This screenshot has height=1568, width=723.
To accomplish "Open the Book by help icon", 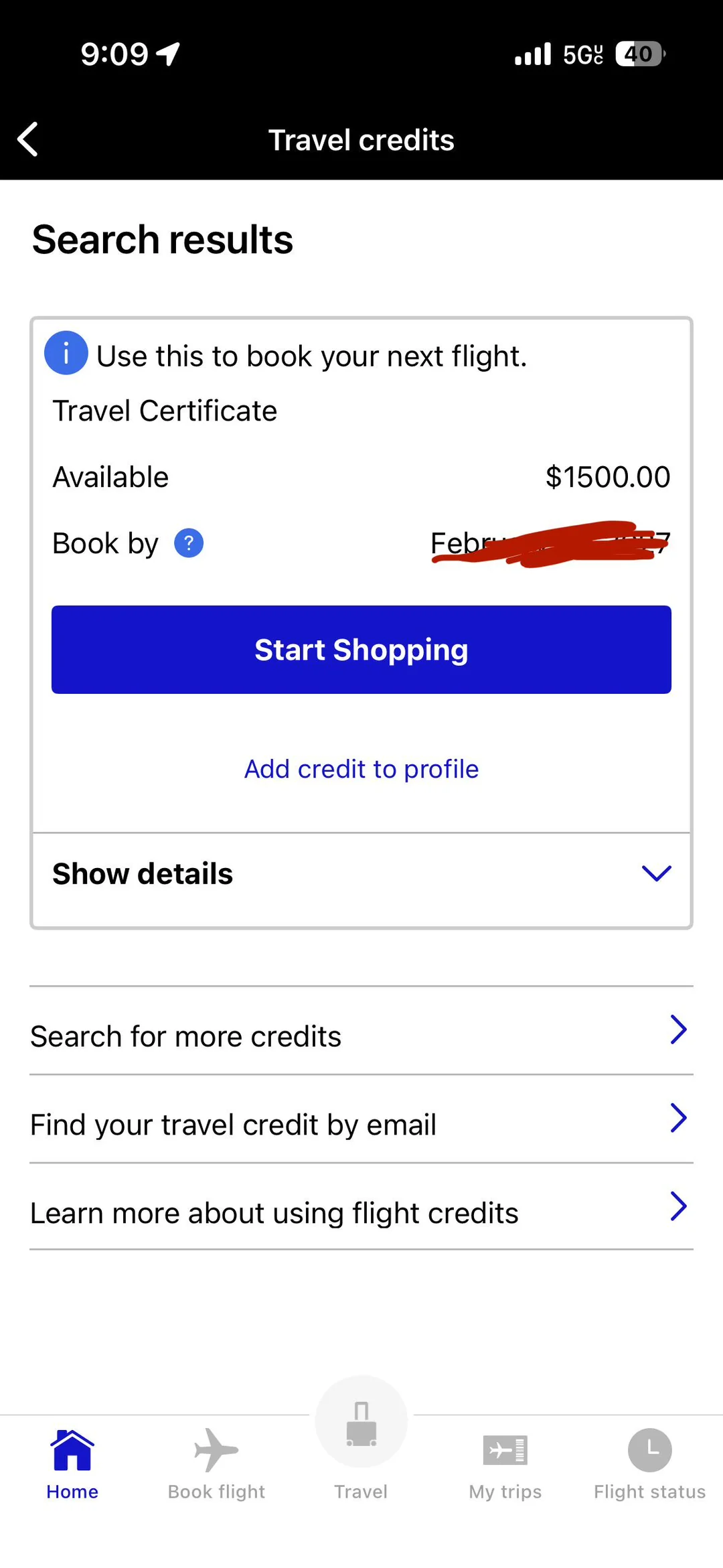I will point(189,543).
